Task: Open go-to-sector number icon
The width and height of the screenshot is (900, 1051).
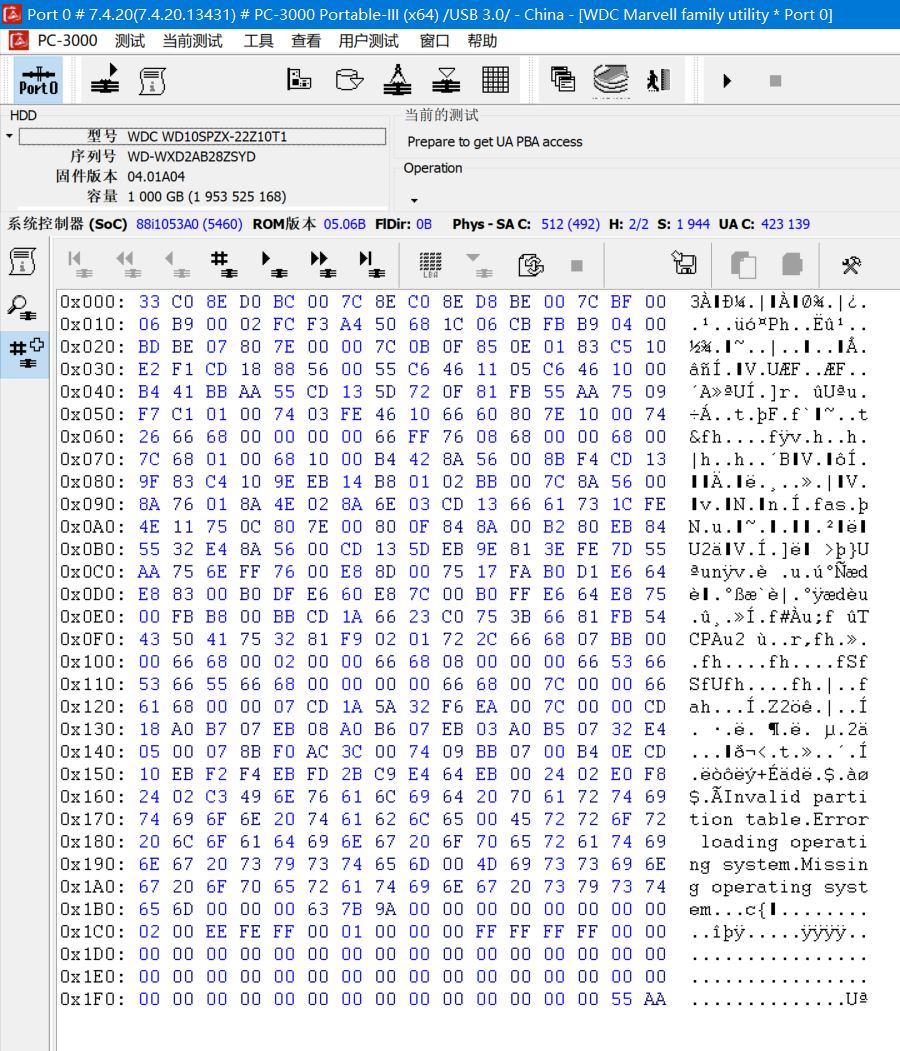Action: click(x=224, y=264)
